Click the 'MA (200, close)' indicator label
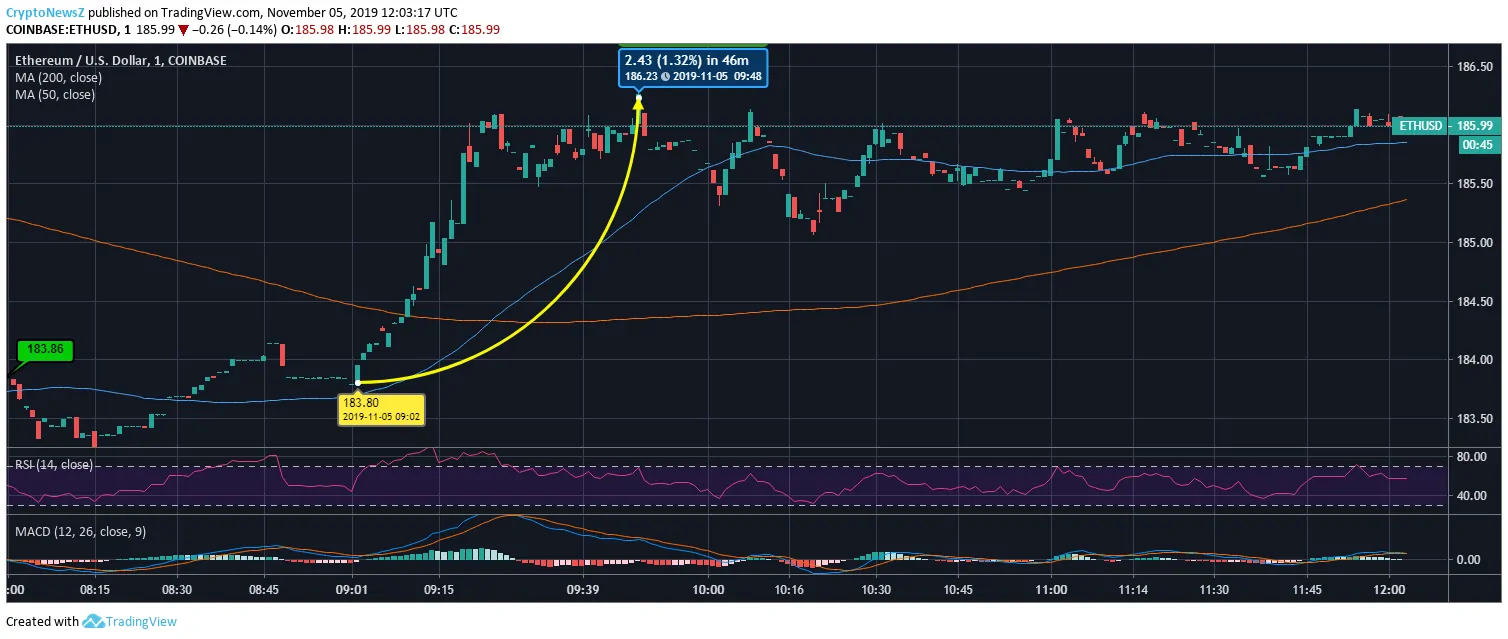 point(58,77)
